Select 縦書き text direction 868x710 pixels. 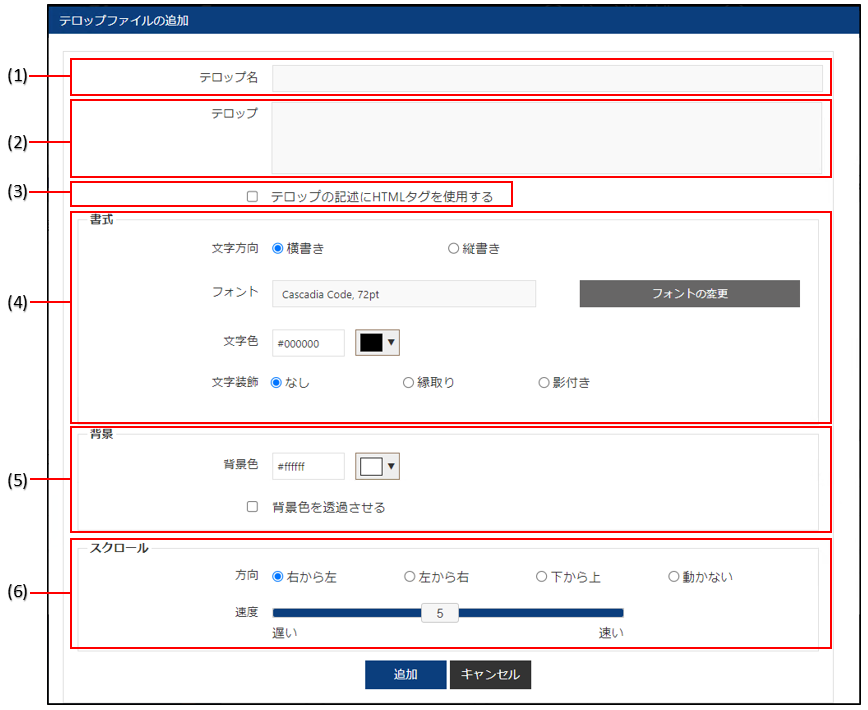[453, 248]
